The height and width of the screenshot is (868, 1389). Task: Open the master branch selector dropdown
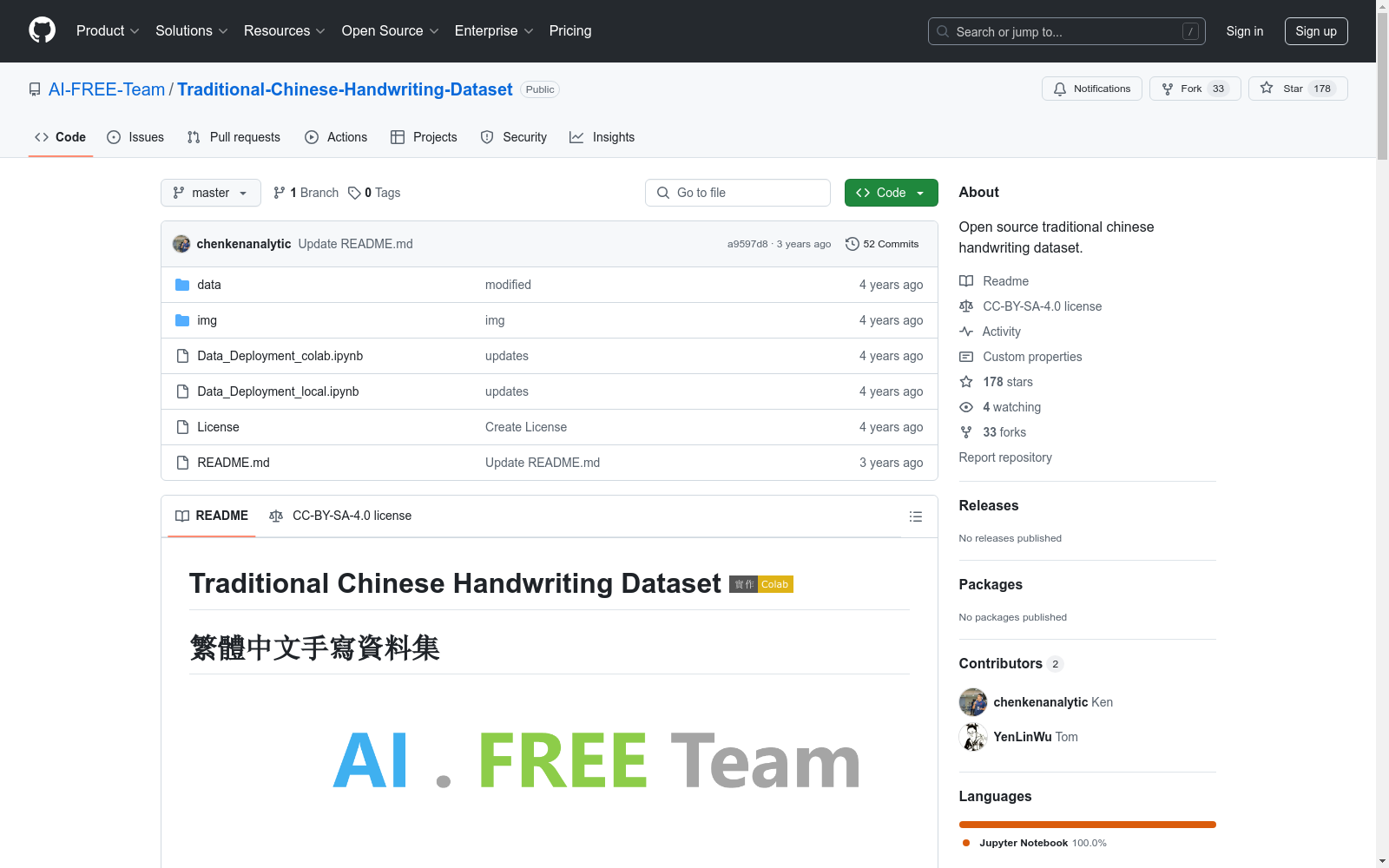click(x=211, y=193)
